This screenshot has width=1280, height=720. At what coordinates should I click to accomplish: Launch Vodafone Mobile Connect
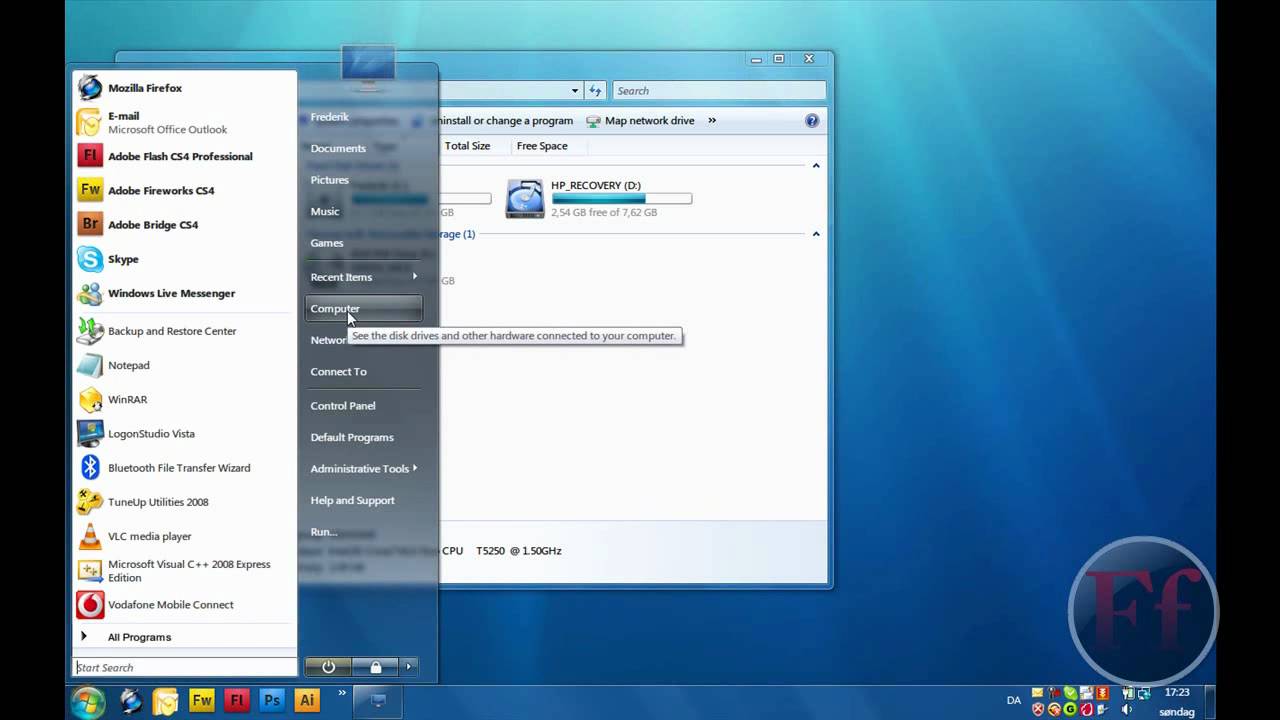click(185, 604)
